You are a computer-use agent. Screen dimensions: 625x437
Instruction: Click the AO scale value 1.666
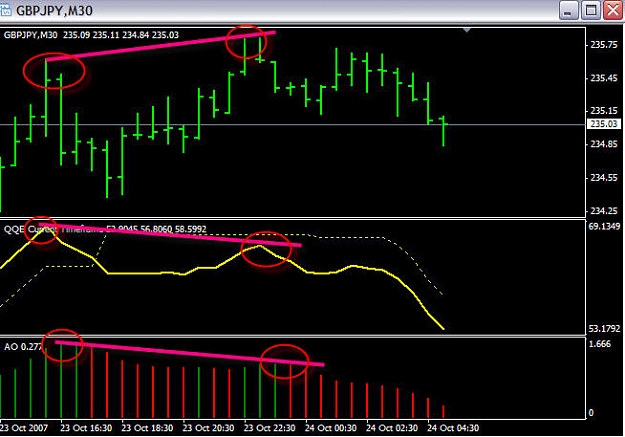point(600,344)
